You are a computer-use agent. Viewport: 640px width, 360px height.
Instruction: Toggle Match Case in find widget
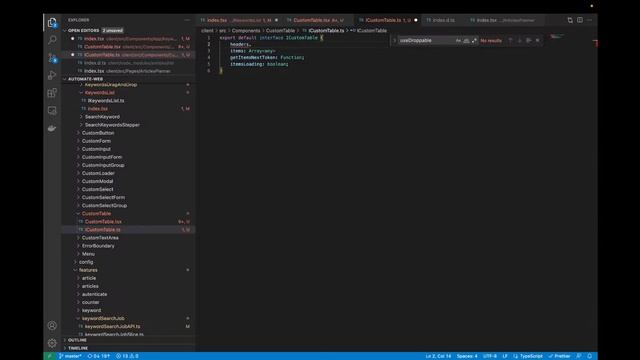(458, 40)
